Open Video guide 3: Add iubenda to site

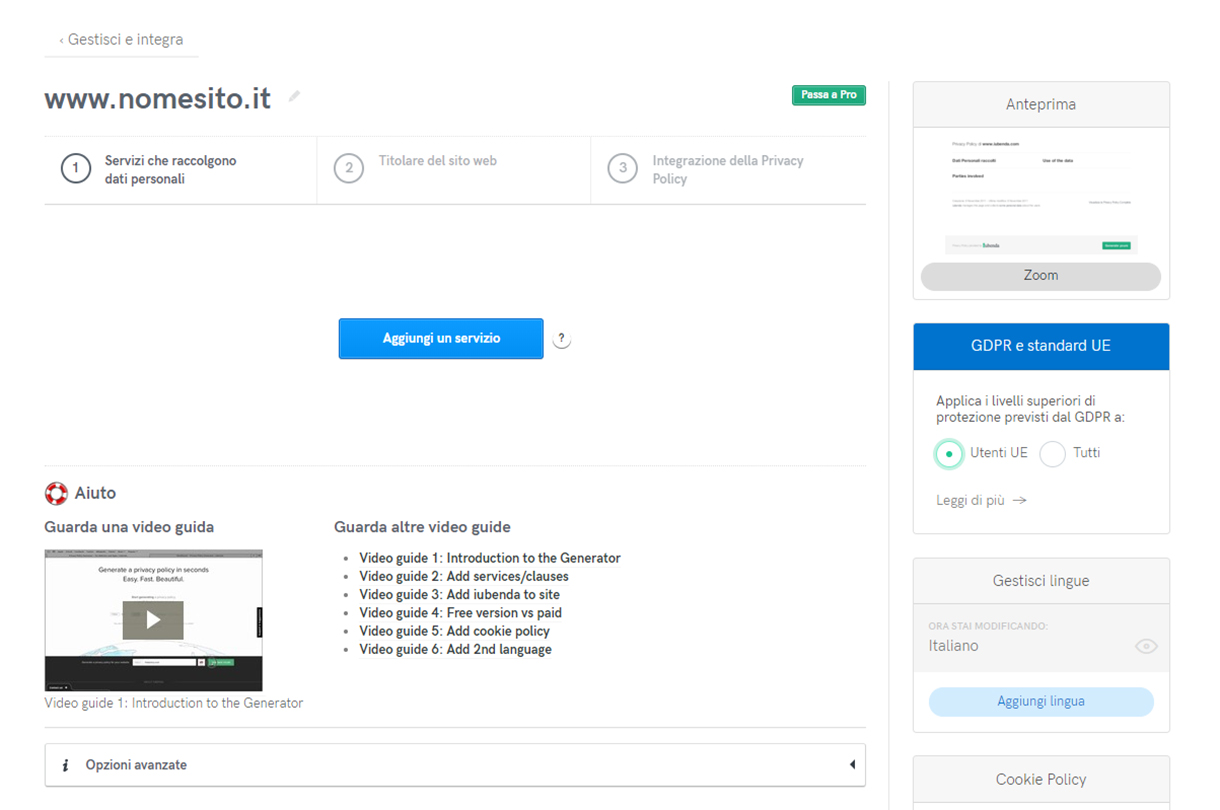(x=460, y=594)
